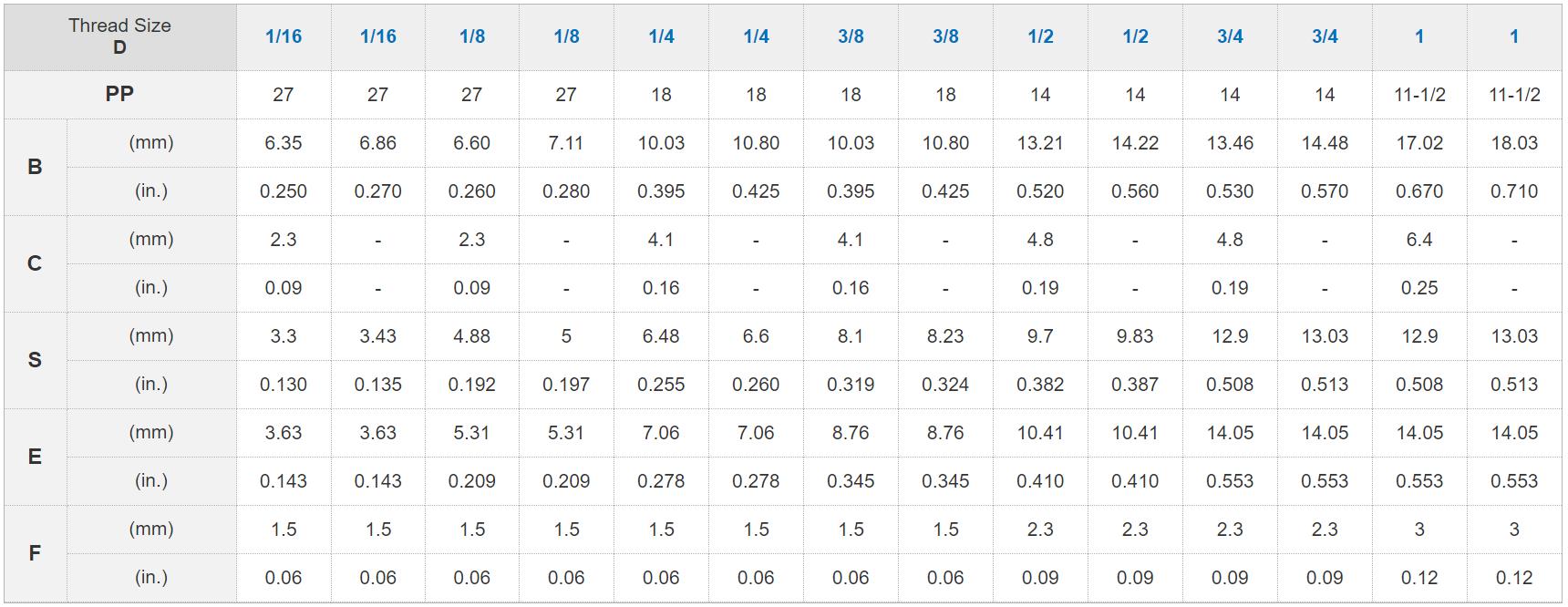Click the 0.387 inch S value cell
The height and width of the screenshot is (607, 1568).
pos(1135,385)
